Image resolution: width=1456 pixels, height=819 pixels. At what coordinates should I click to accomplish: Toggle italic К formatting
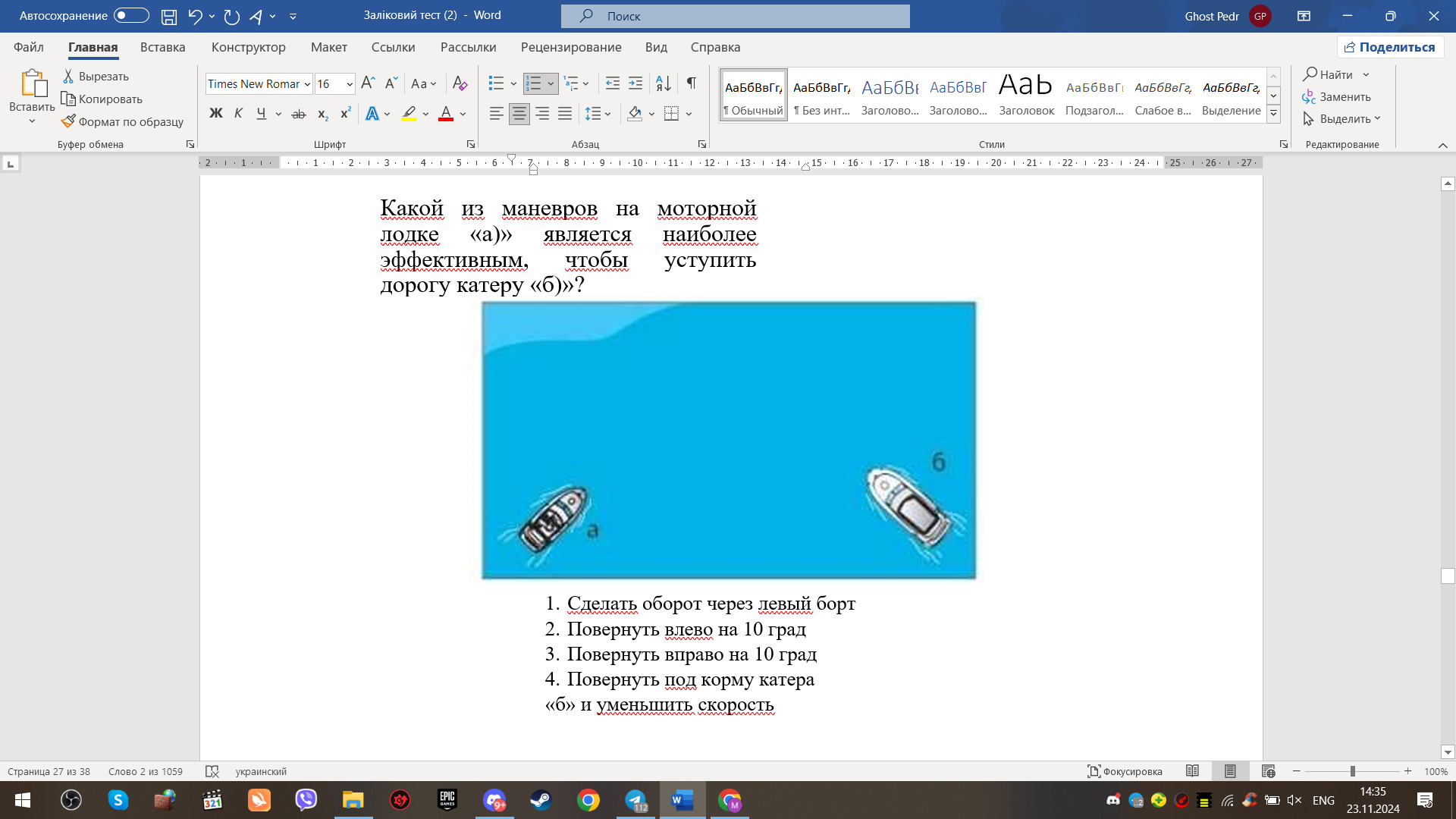click(239, 114)
